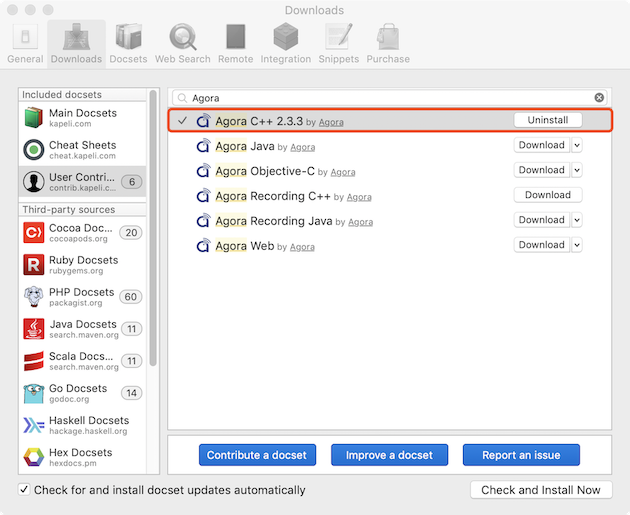Viewport: 630px width, 515px height.
Task: Open the General preferences icon
Action: 25,37
